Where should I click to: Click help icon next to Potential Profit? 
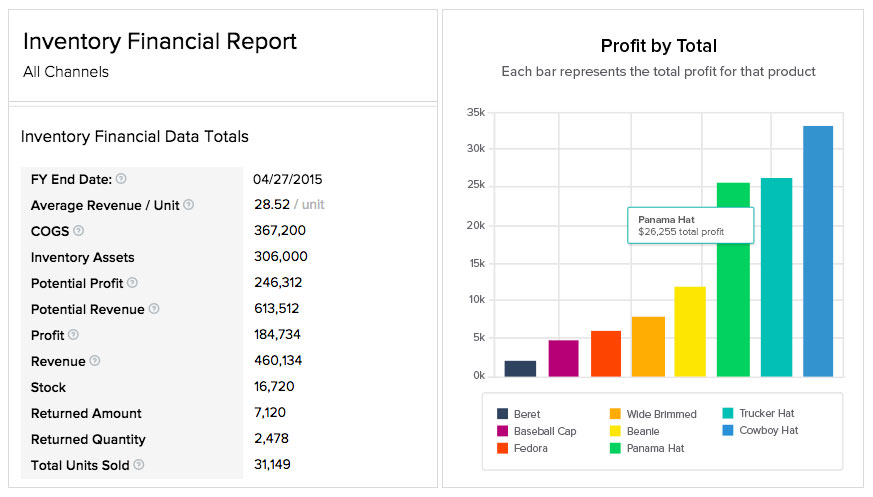[x=132, y=283]
